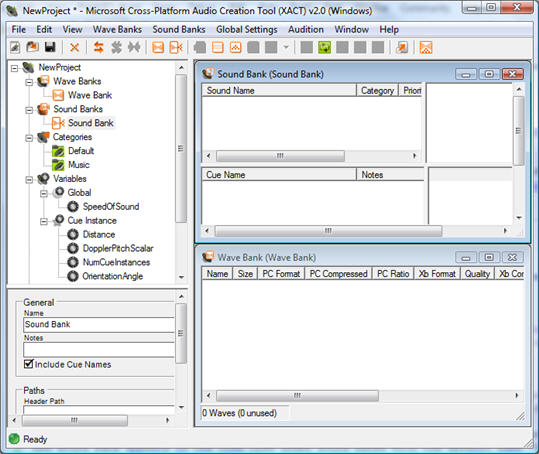Click the Xb Format column header
Image resolution: width=539 pixels, height=454 pixels.
tap(437, 274)
